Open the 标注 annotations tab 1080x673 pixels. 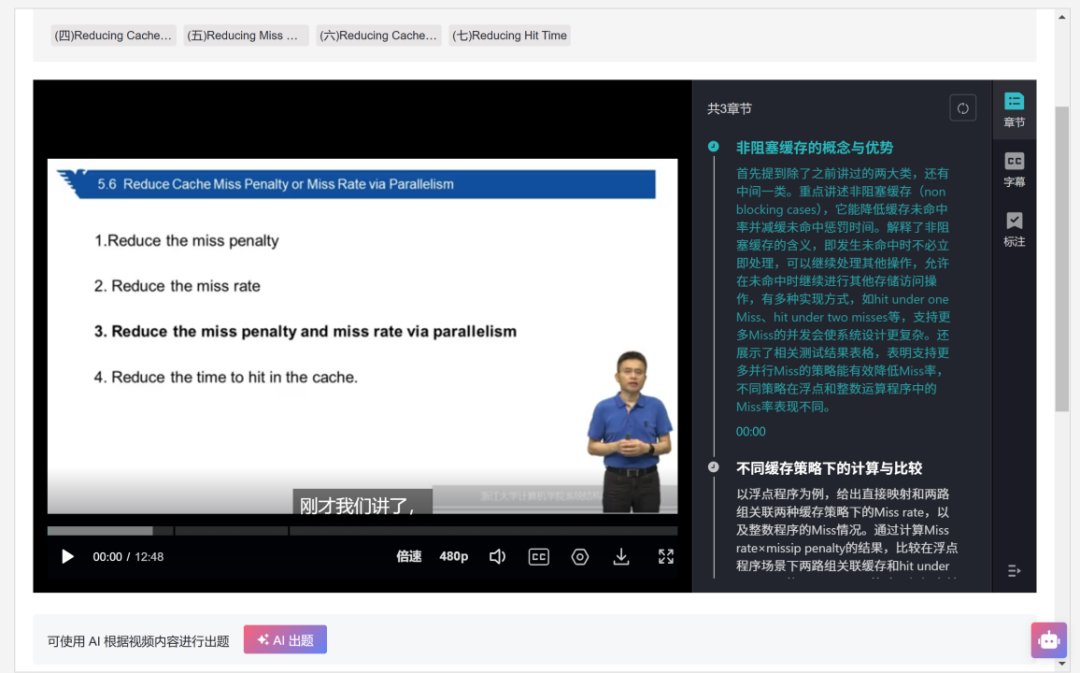click(x=1014, y=229)
